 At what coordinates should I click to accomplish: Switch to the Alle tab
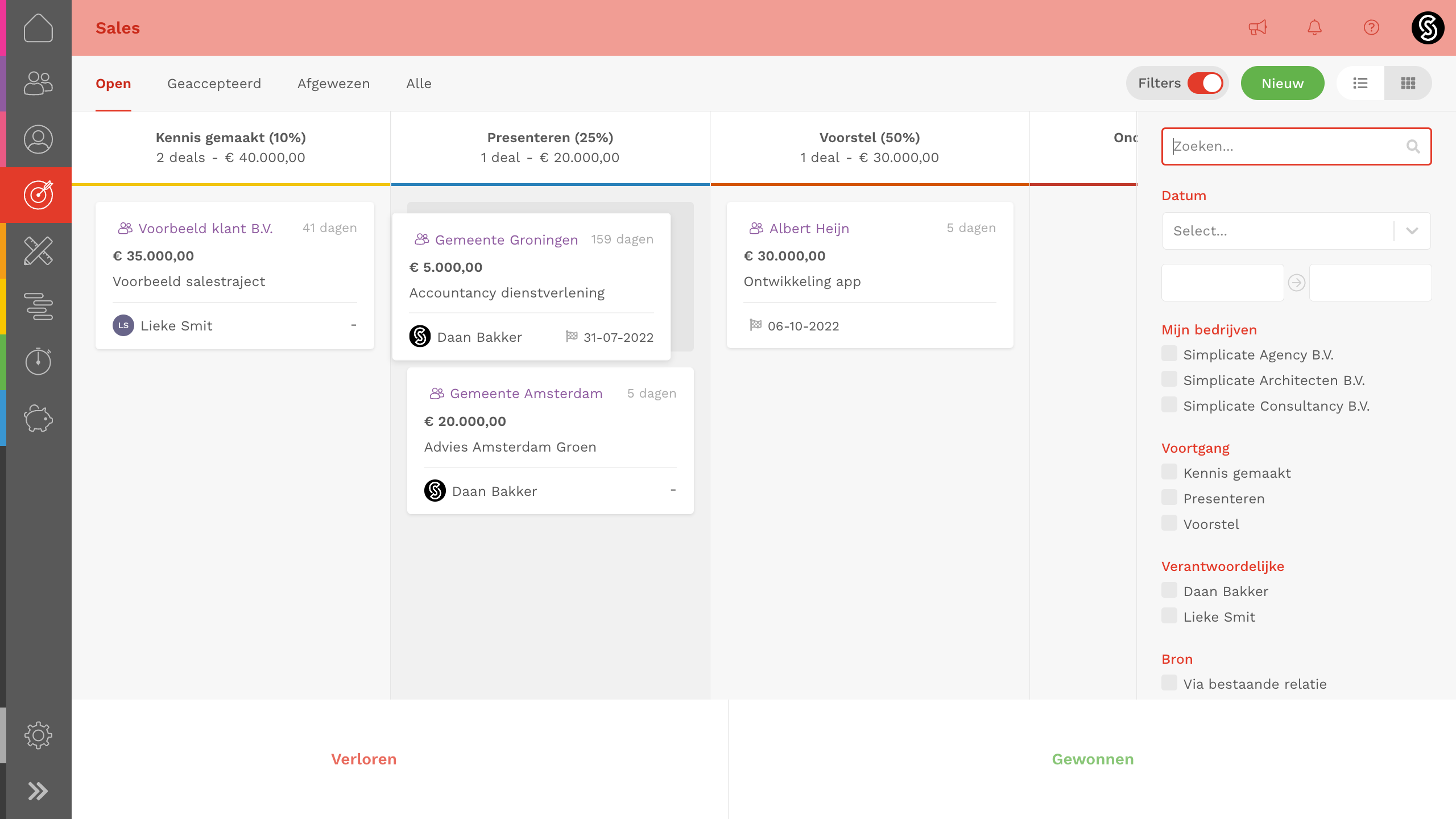pyautogui.click(x=419, y=83)
